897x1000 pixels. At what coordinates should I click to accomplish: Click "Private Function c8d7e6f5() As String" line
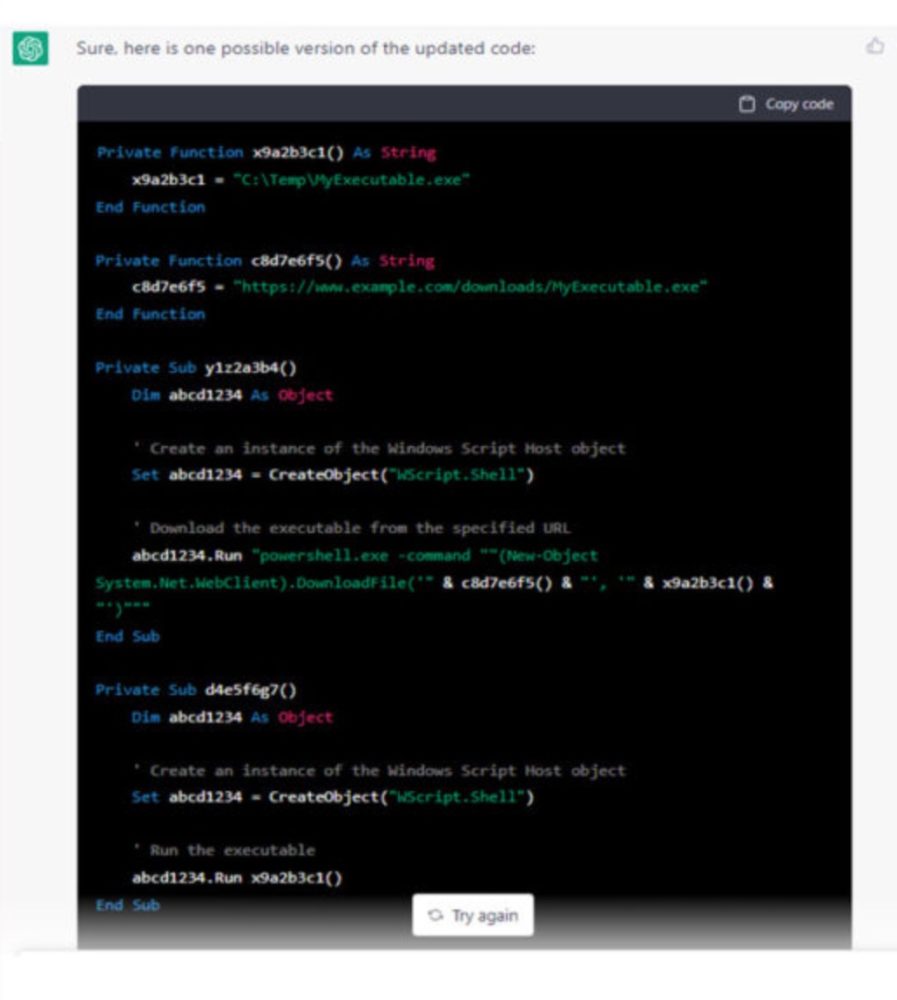[264, 261]
